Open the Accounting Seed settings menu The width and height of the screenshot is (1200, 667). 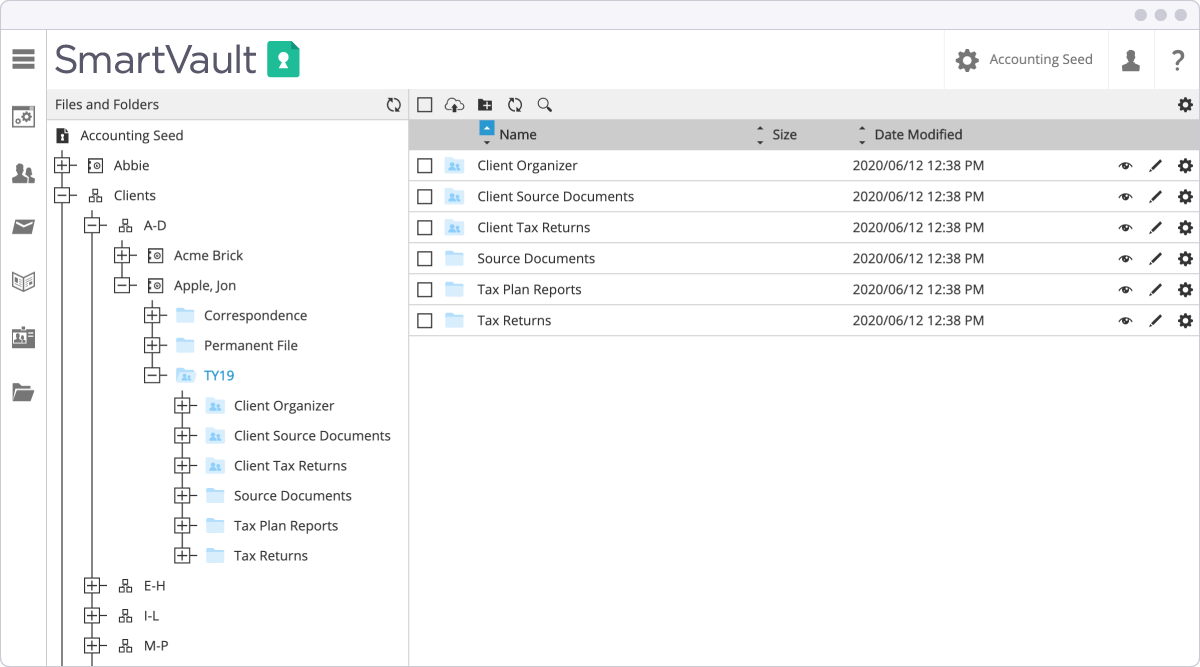(x=967, y=59)
